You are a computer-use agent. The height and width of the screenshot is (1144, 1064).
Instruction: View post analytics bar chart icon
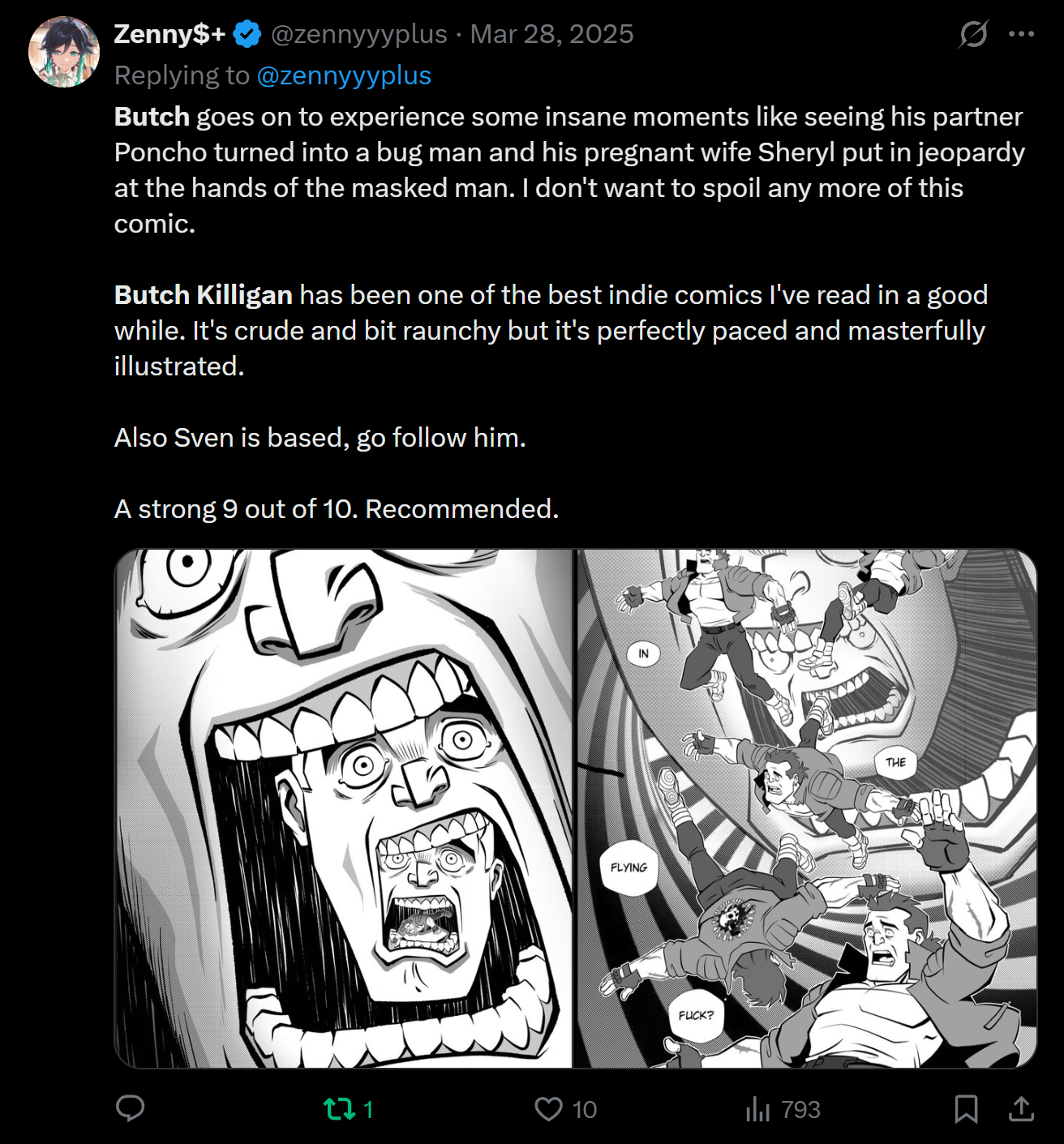pos(757,1108)
